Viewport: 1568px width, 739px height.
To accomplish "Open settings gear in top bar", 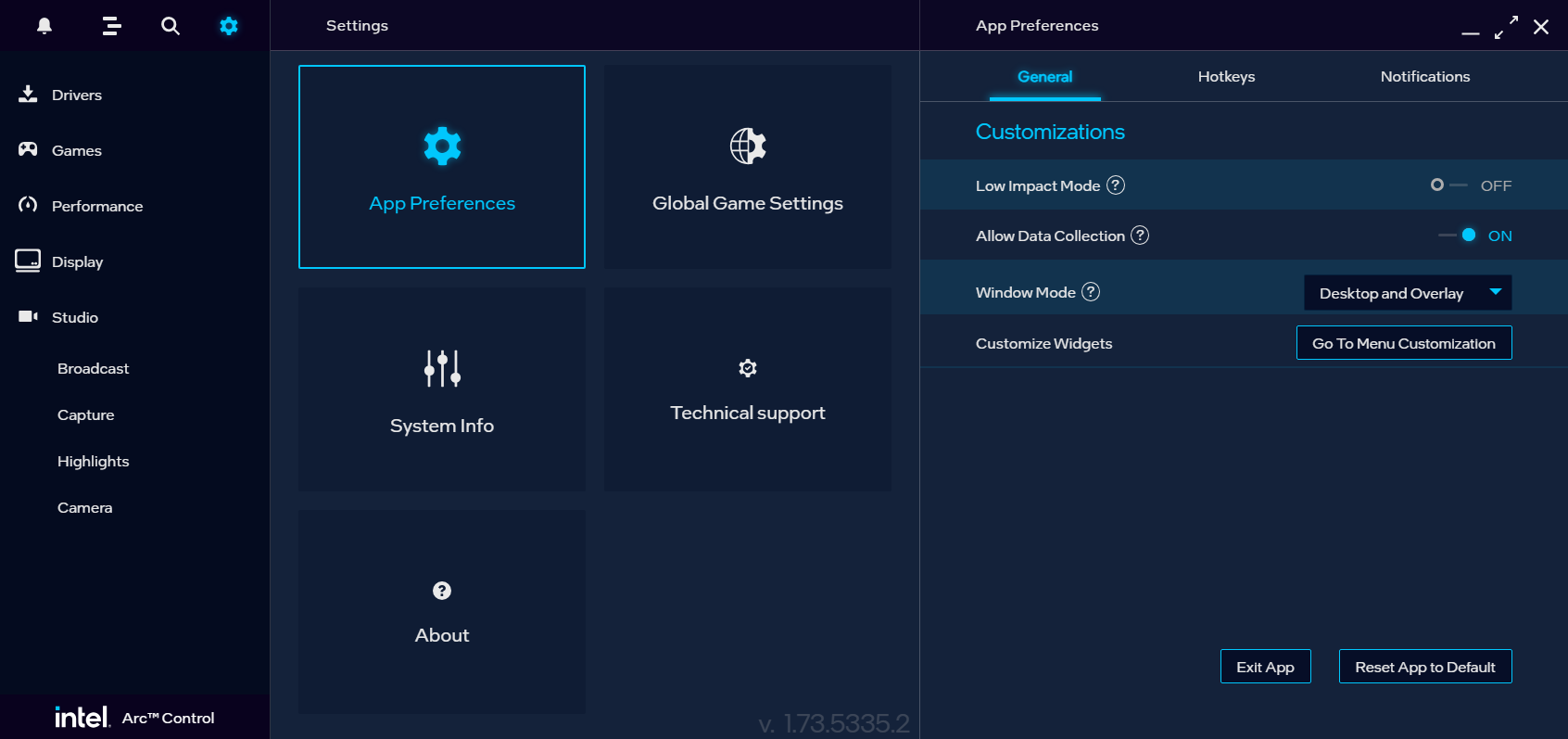I will (x=229, y=26).
